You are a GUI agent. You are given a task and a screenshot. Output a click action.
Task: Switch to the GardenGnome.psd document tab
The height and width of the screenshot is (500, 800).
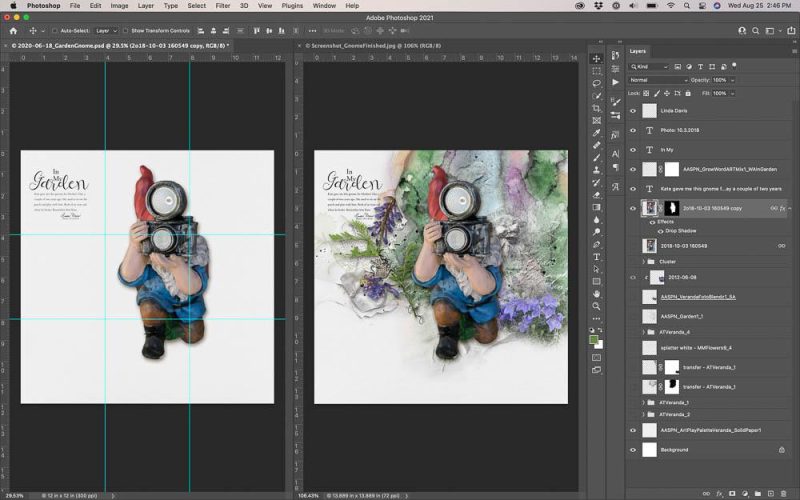[120, 46]
